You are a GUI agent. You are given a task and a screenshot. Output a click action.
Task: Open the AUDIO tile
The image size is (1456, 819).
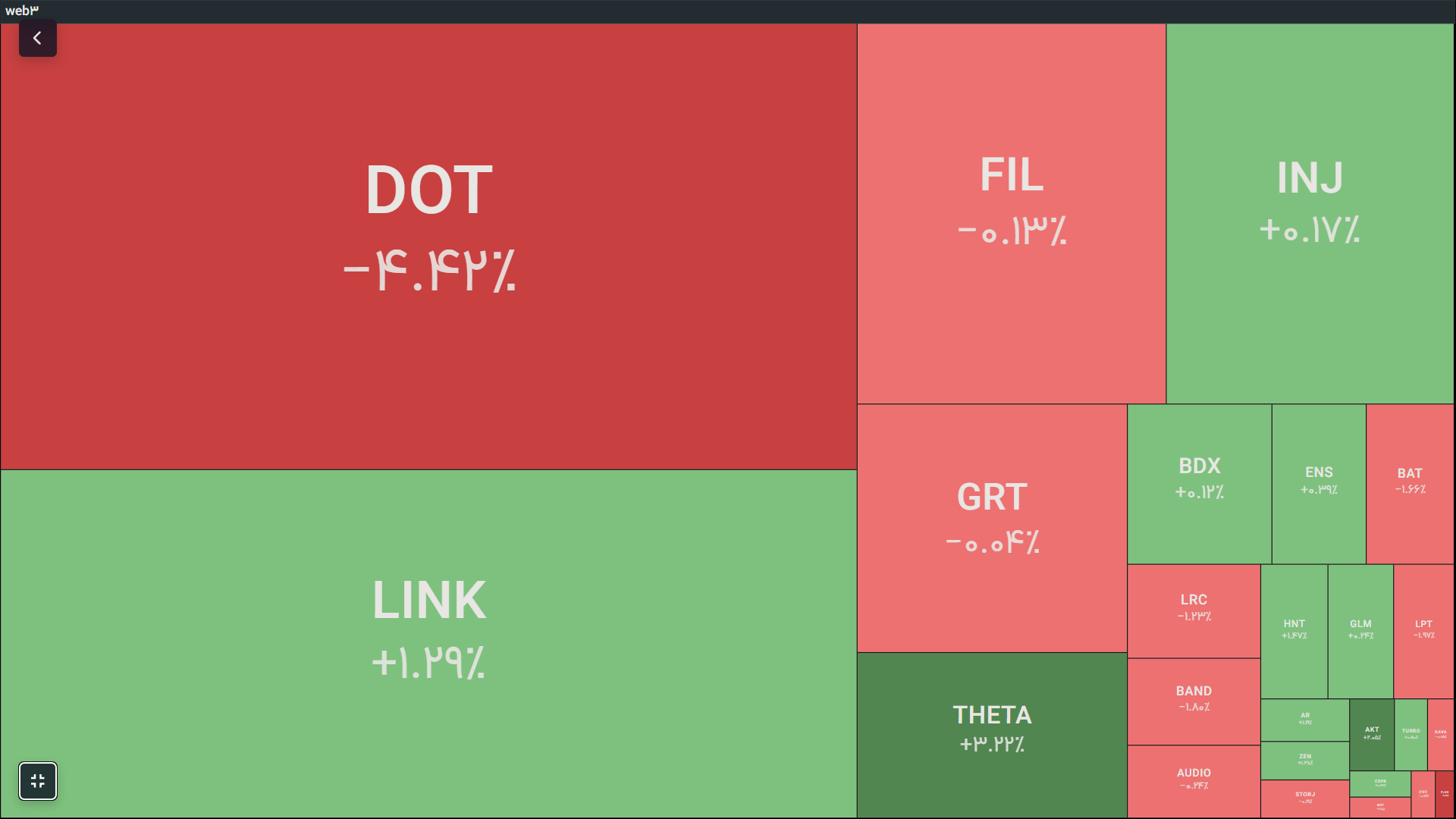[1194, 782]
